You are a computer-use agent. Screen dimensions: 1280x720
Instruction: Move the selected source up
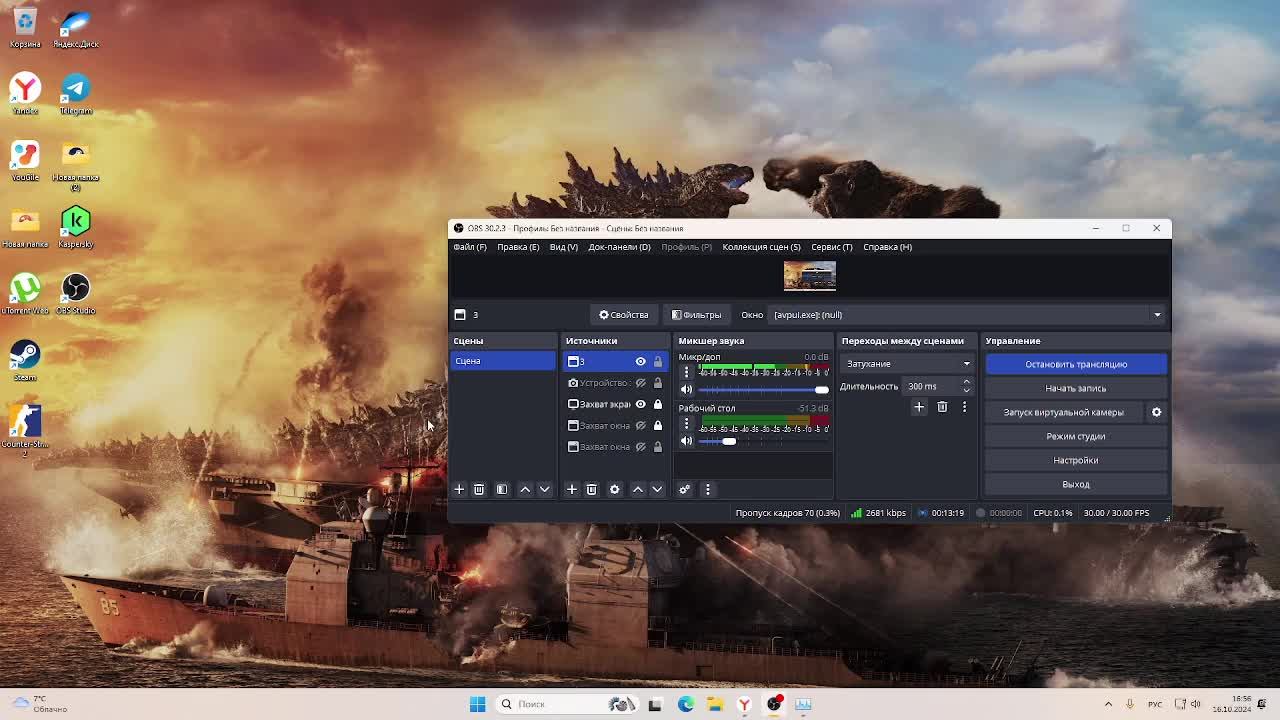pyautogui.click(x=638, y=489)
